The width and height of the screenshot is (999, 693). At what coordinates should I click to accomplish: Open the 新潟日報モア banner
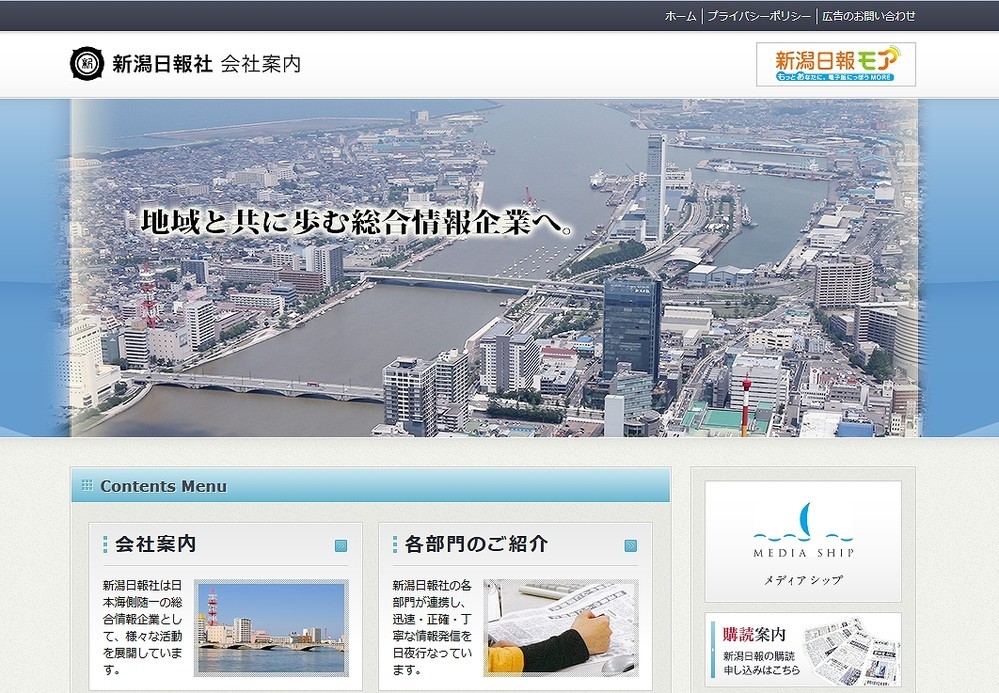click(835, 64)
